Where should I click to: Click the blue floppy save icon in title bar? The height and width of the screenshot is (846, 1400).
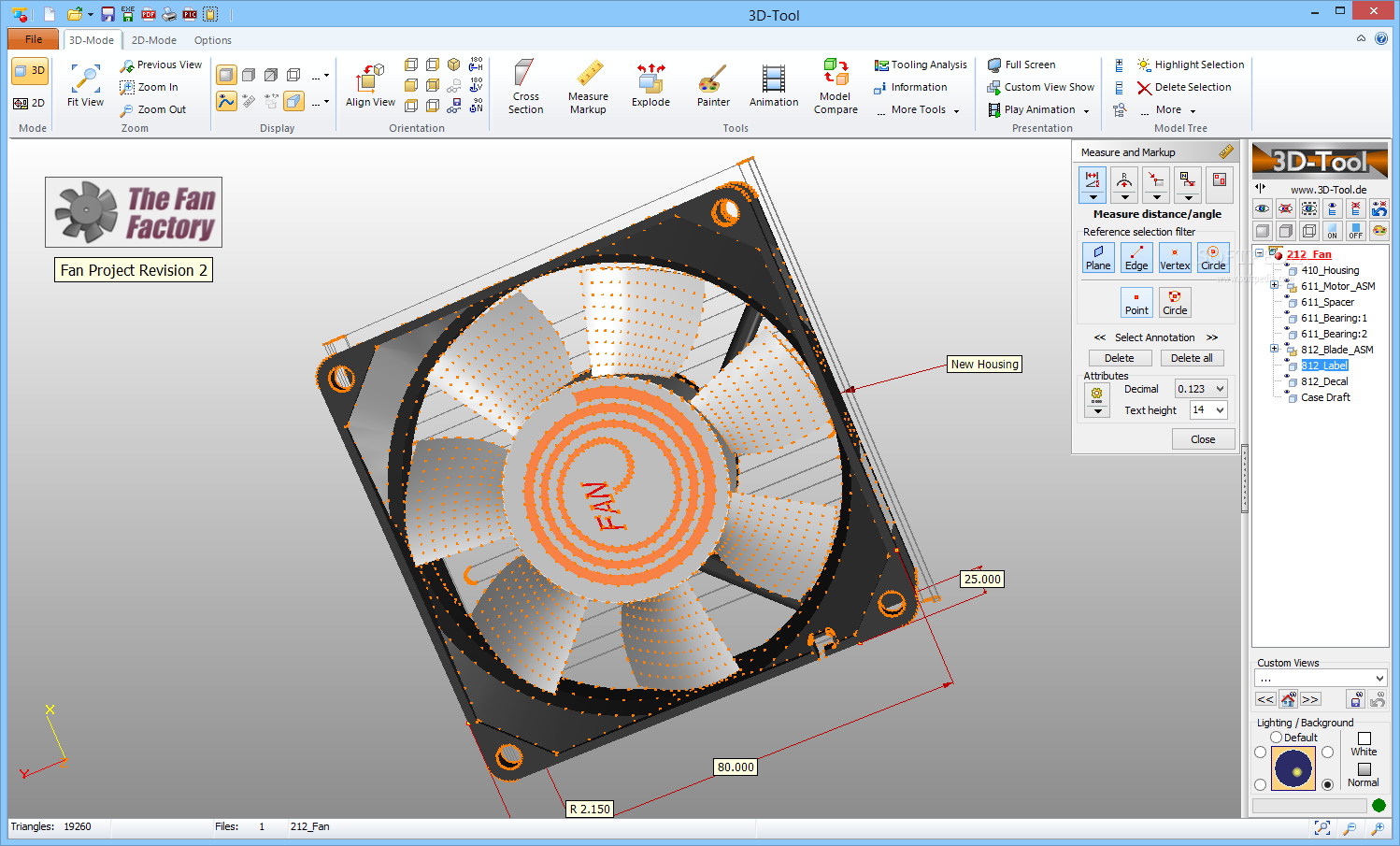click(x=107, y=14)
